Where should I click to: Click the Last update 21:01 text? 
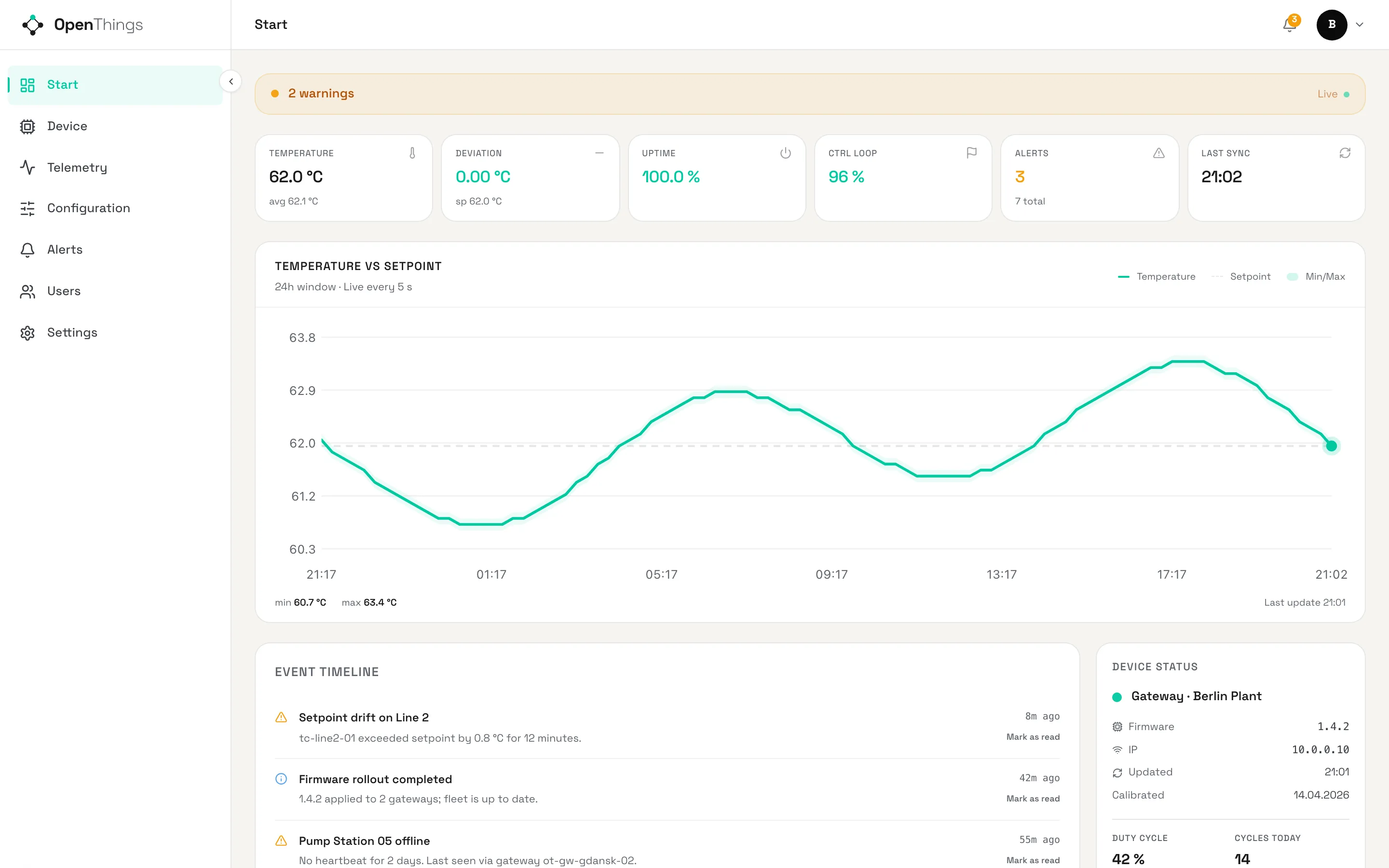click(1304, 602)
